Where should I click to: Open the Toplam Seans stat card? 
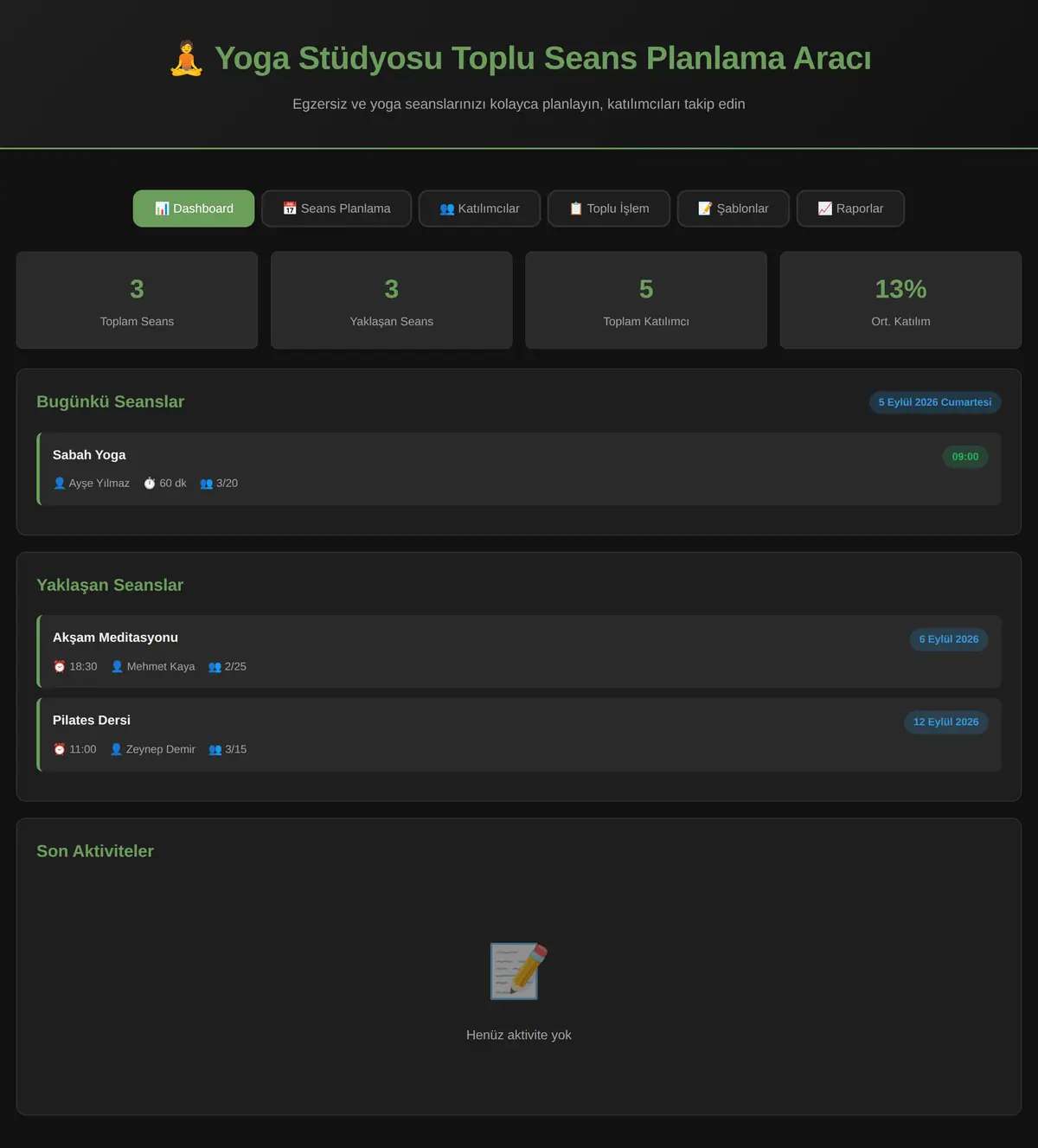point(137,300)
